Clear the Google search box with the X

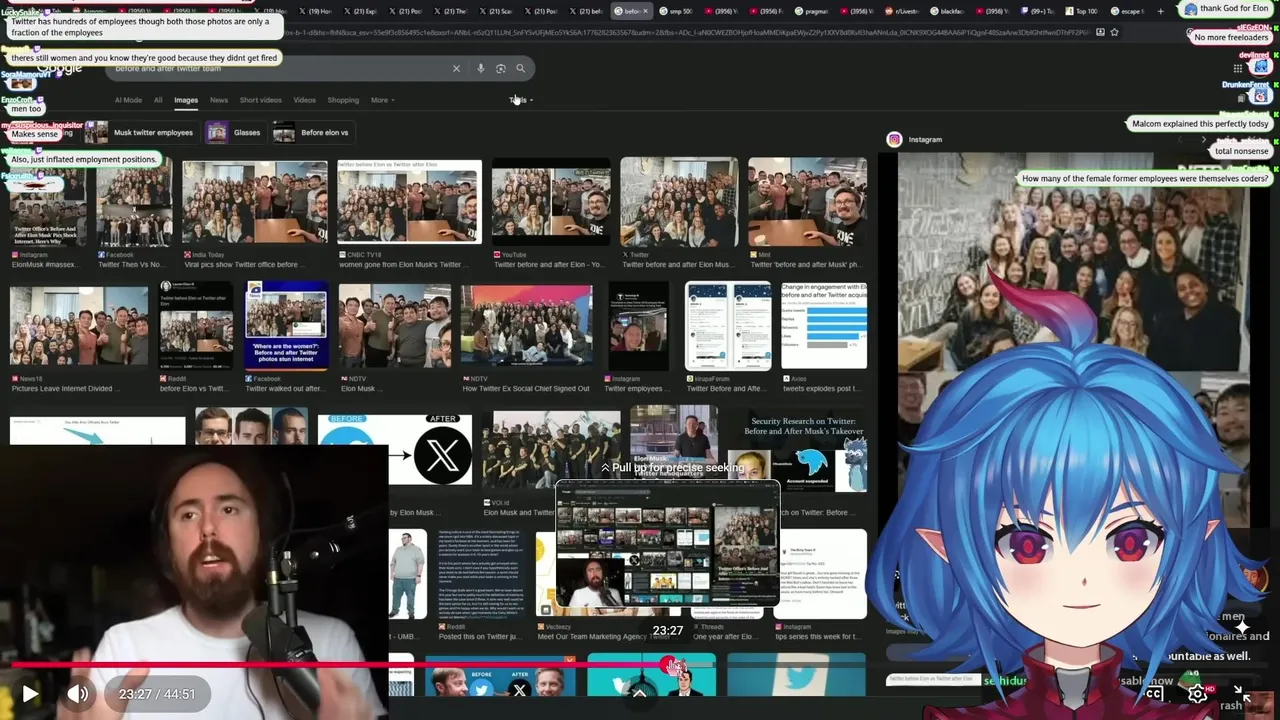[x=456, y=68]
